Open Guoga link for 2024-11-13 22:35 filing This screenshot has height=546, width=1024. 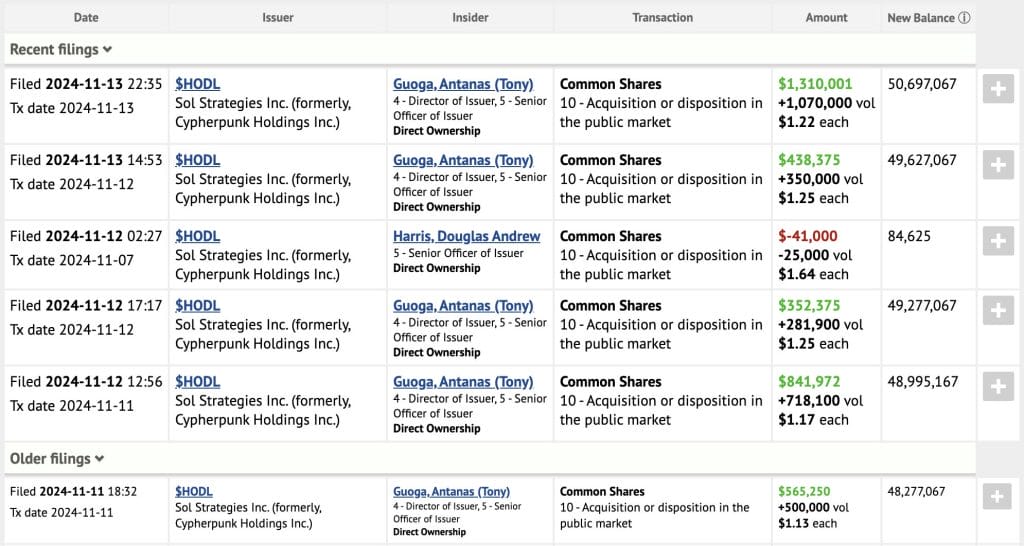pyautogui.click(x=463, y=84)
